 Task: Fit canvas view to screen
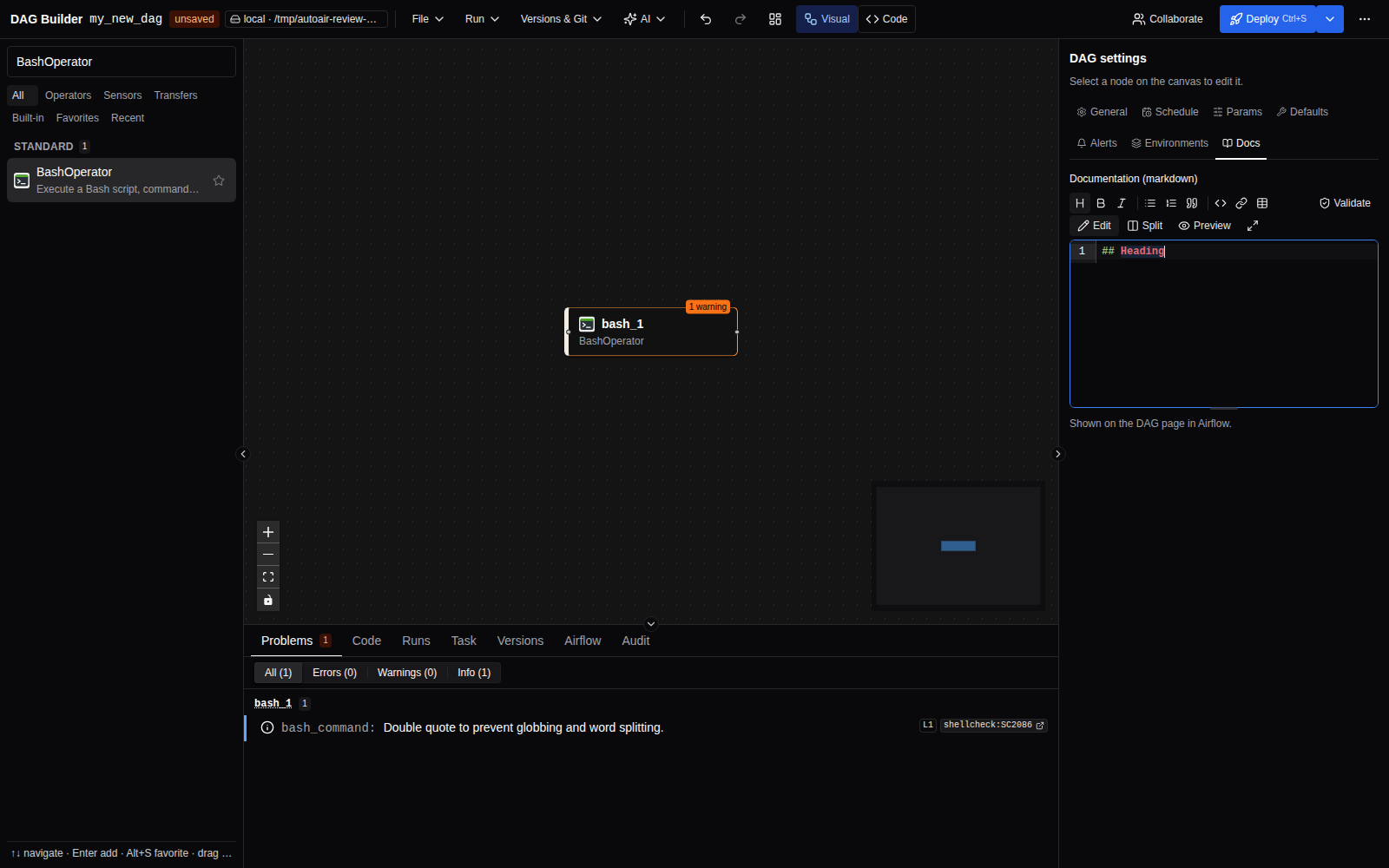(x=268, y=577)
